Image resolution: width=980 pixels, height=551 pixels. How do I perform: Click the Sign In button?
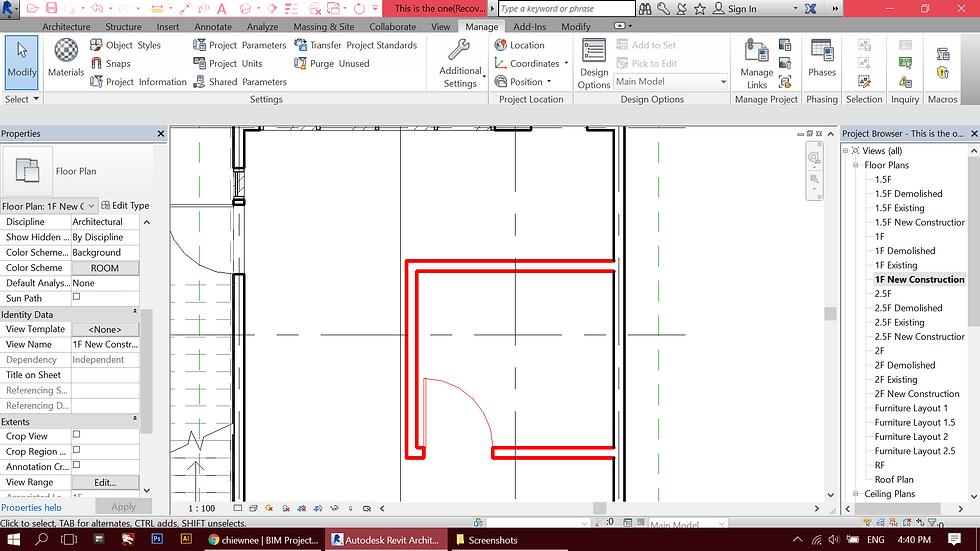pyautogui.click(x=735, y=9)
